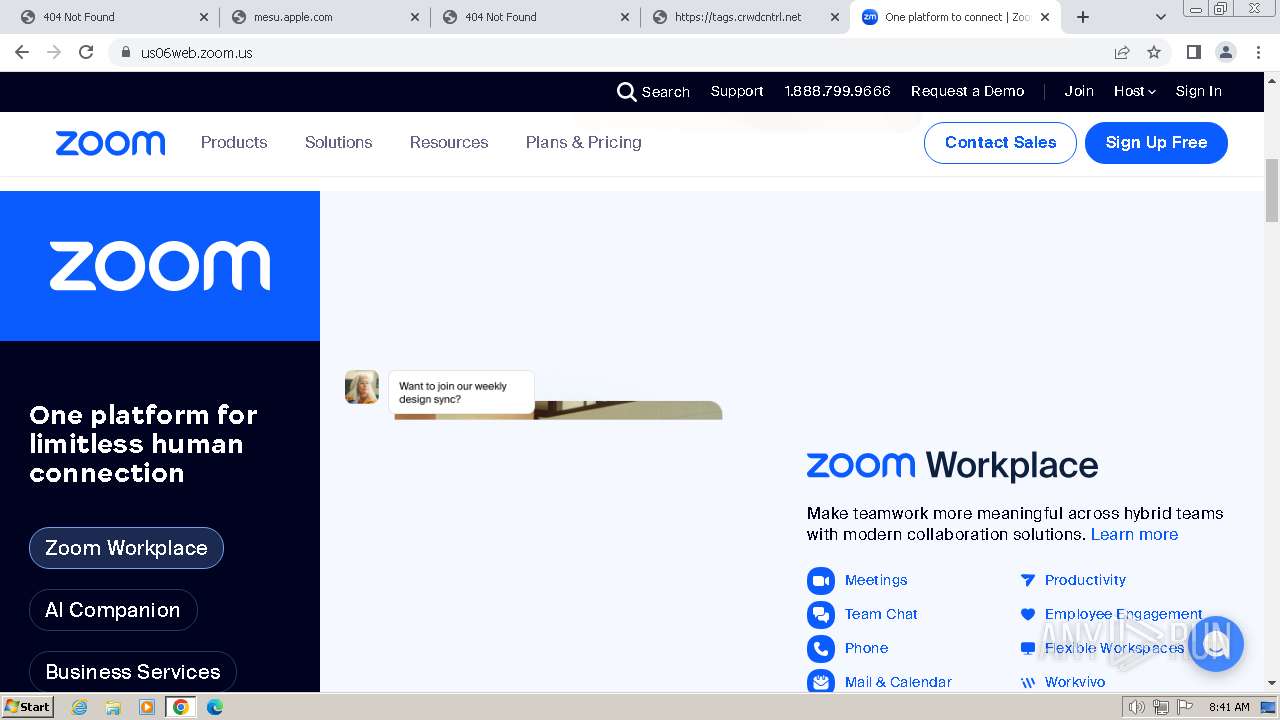Image resolution: width=1280 pixels, height=720 pixels.
Task: Click the Employee Engagement heart icon
Action: [1027, 614]
